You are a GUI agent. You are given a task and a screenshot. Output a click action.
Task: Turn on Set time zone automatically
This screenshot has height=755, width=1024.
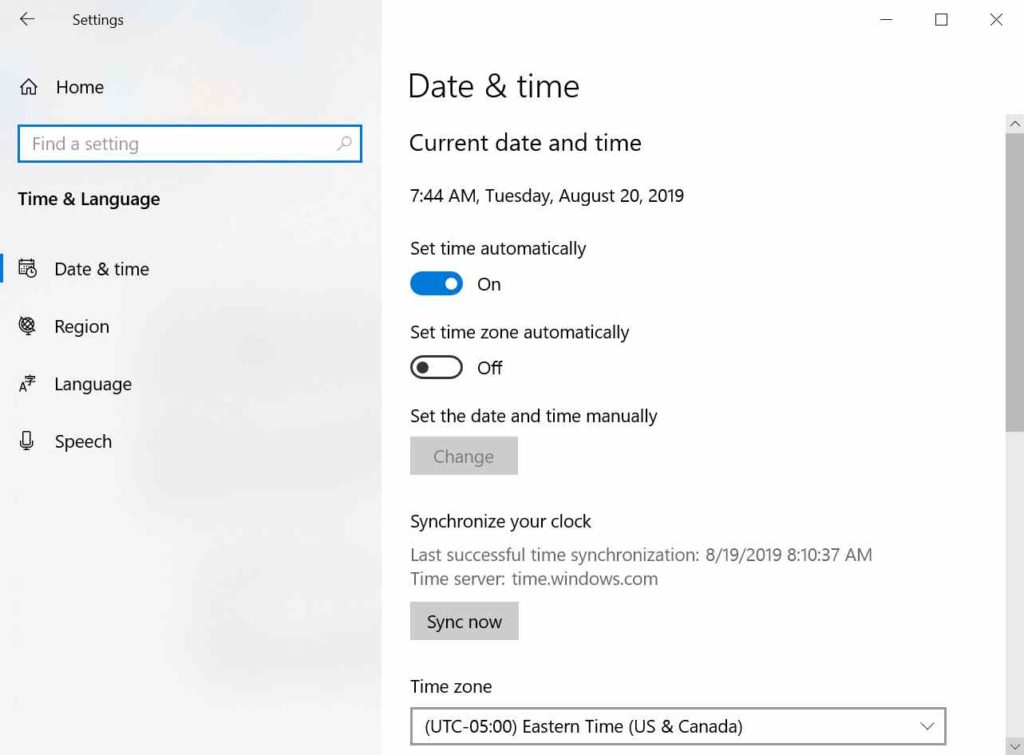tap(436, 368)
